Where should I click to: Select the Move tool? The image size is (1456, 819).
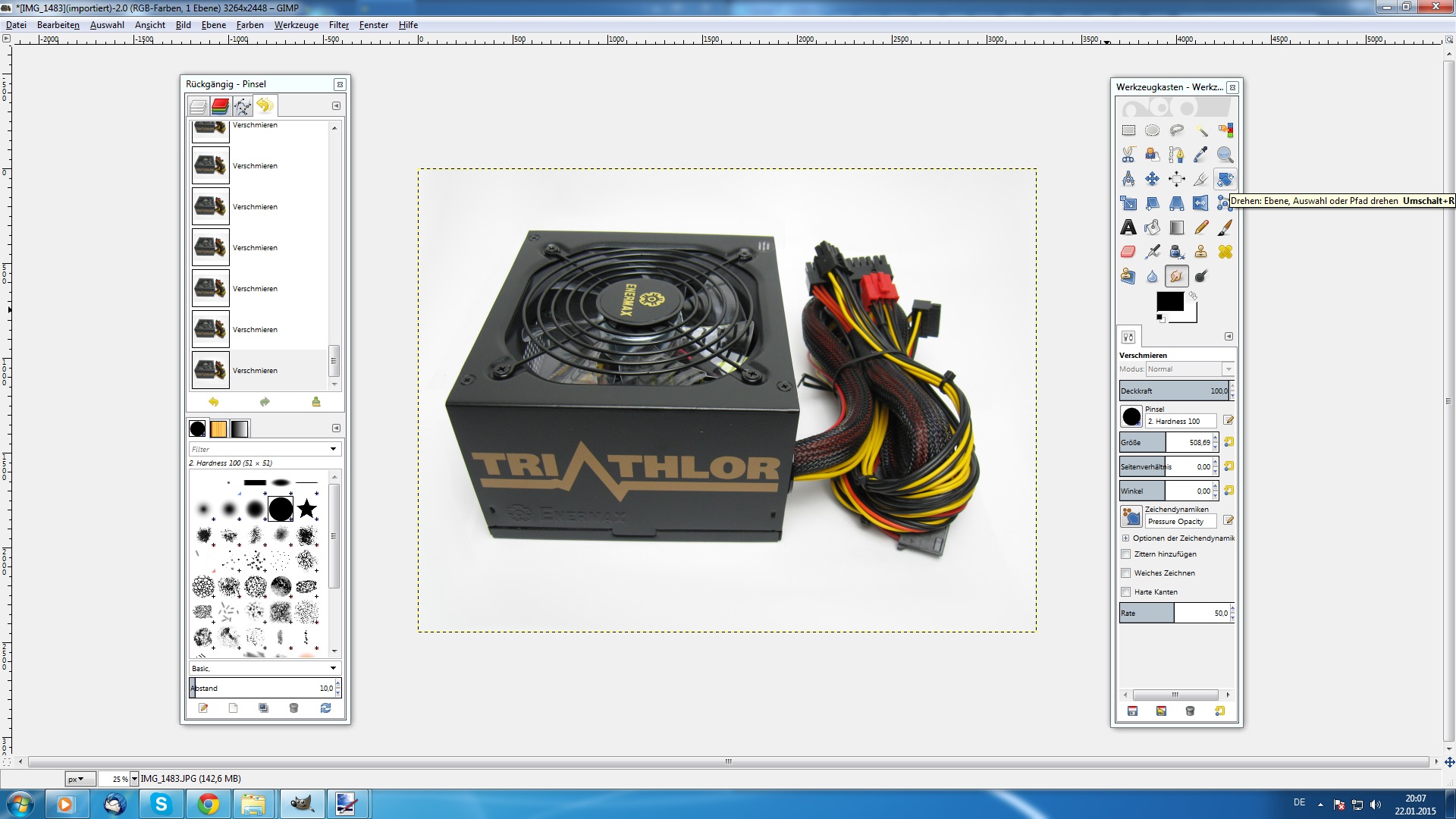click(1153, 179)
